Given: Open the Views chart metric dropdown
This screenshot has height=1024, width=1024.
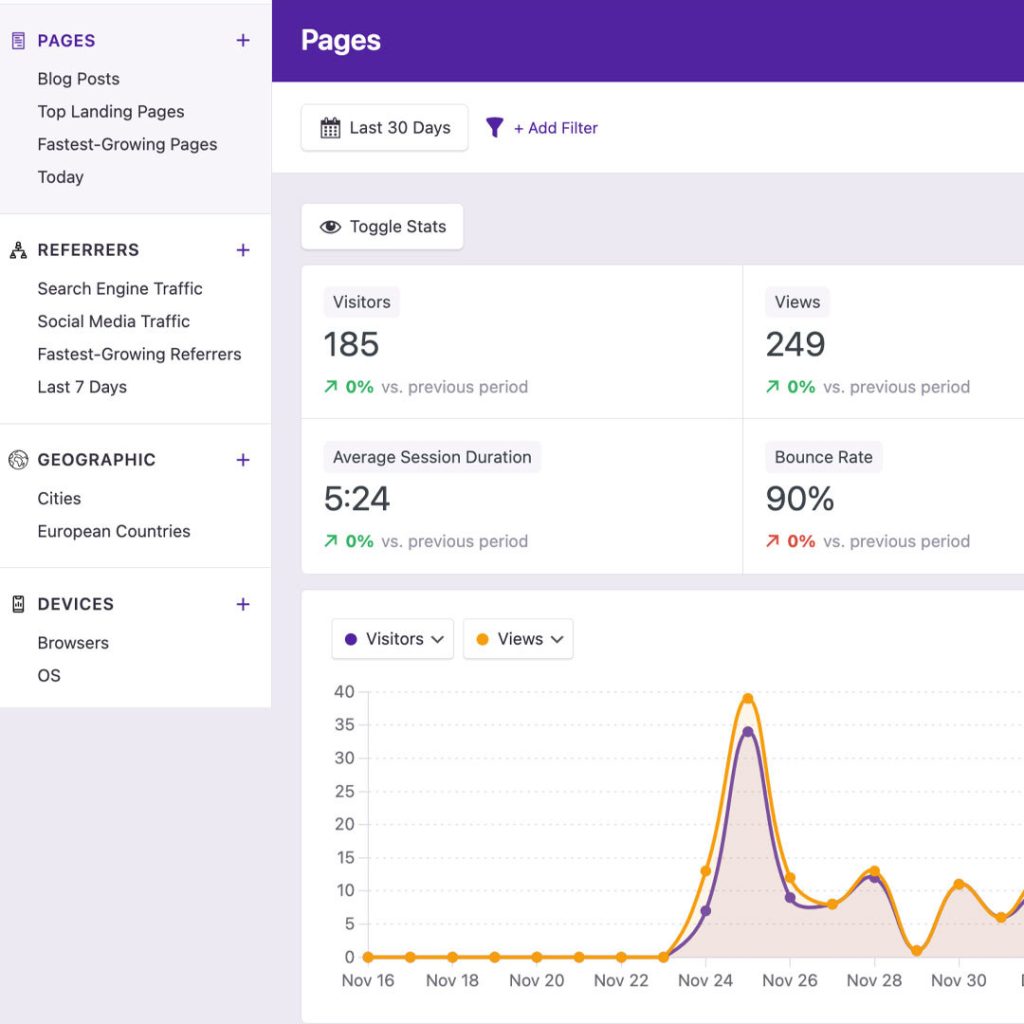Looking at the screenshot, I should [518, 639].
